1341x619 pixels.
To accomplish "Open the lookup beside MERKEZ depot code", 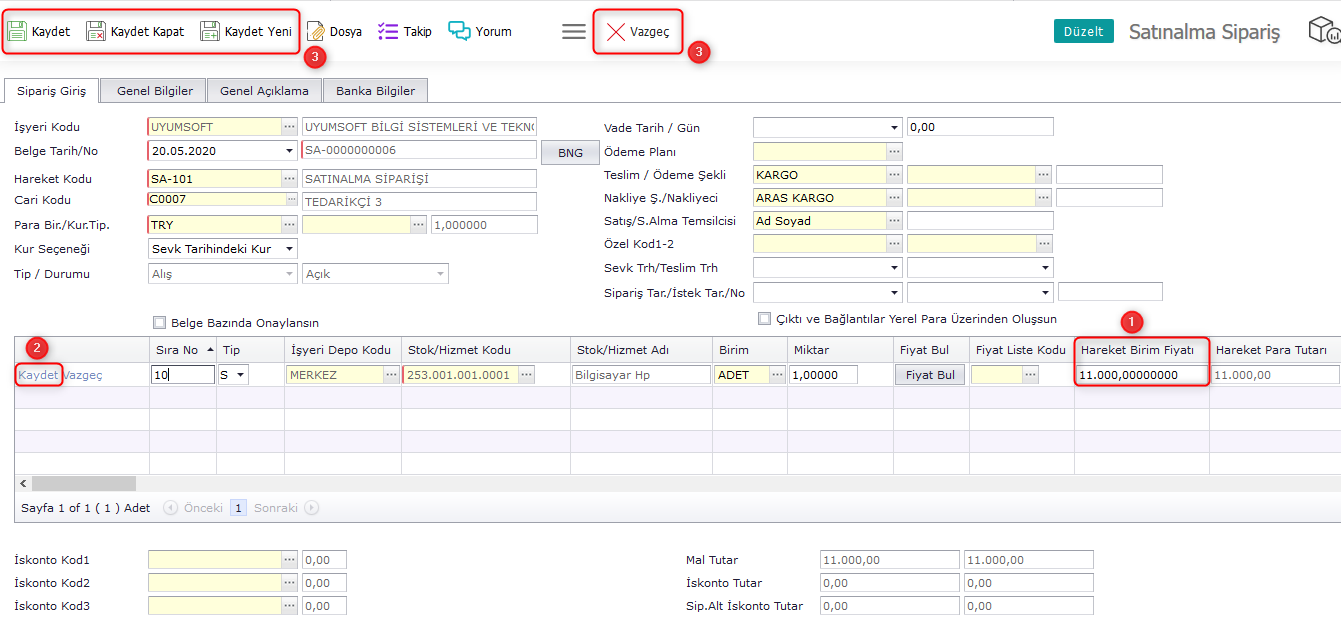I will click(391, 375).
